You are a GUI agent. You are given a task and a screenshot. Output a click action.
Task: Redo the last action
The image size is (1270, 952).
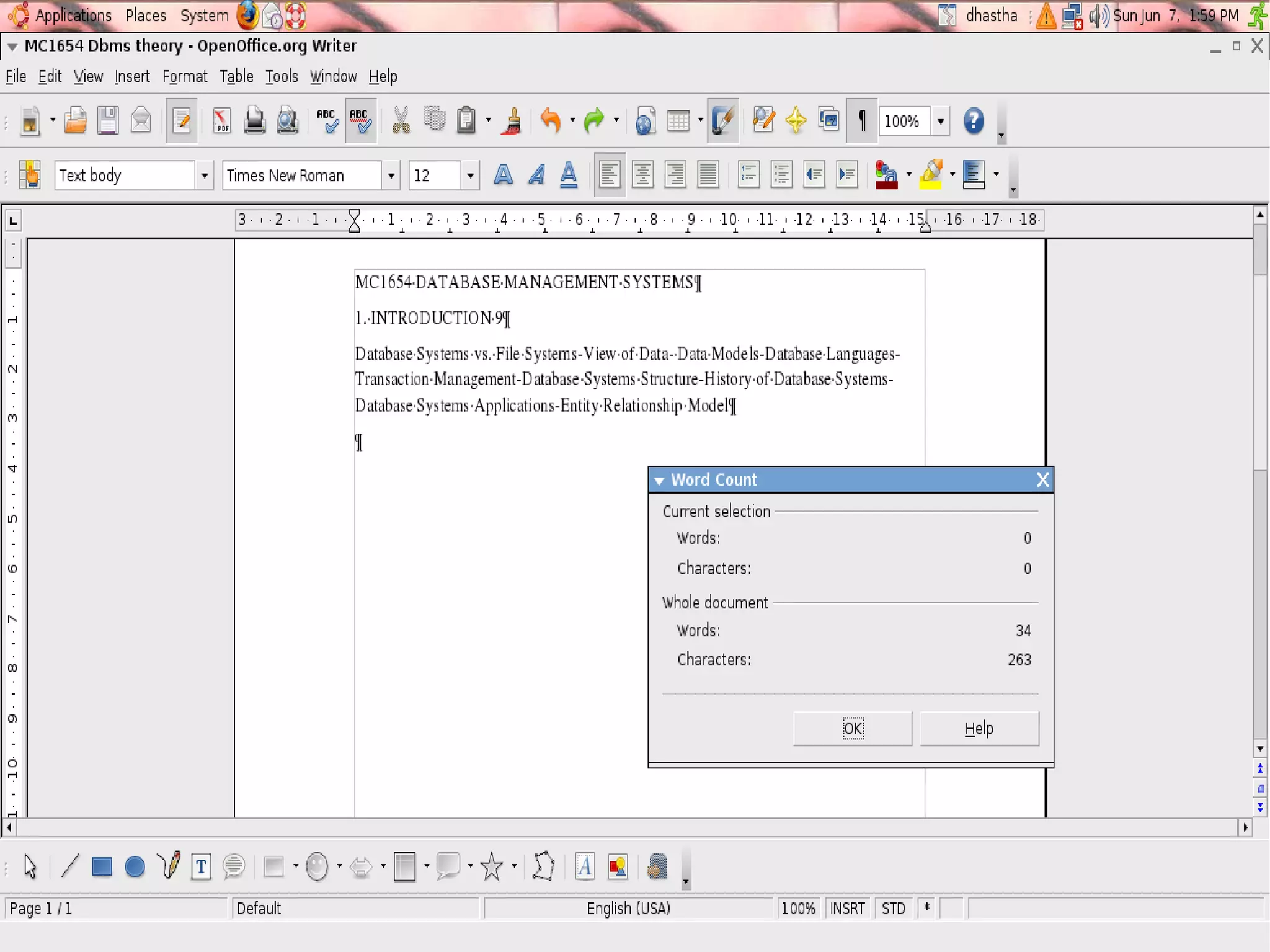(x=594, y=120)
